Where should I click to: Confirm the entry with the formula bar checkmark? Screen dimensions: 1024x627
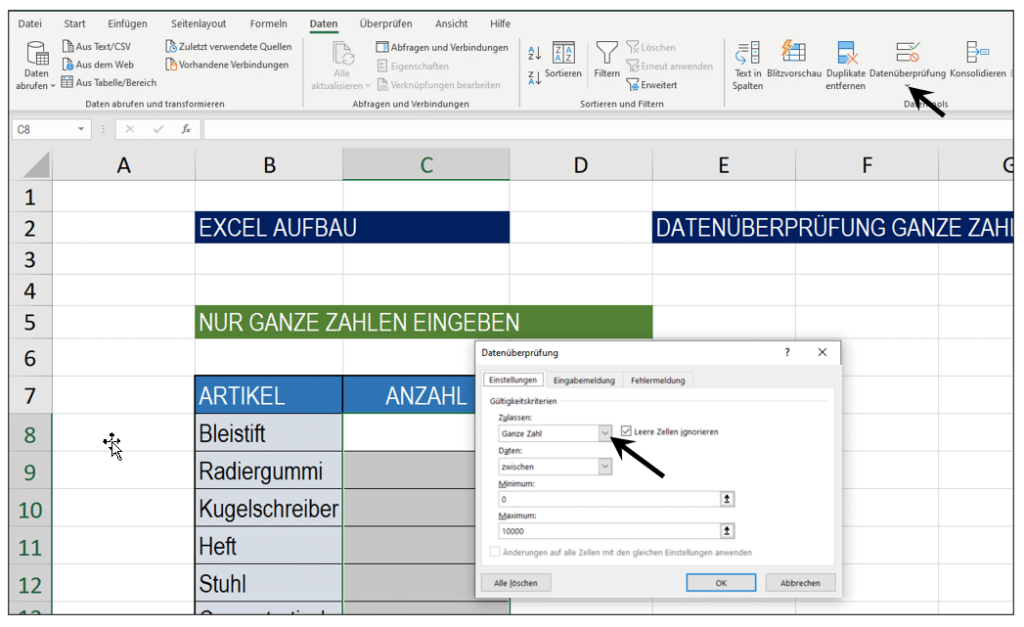(158, 129)
